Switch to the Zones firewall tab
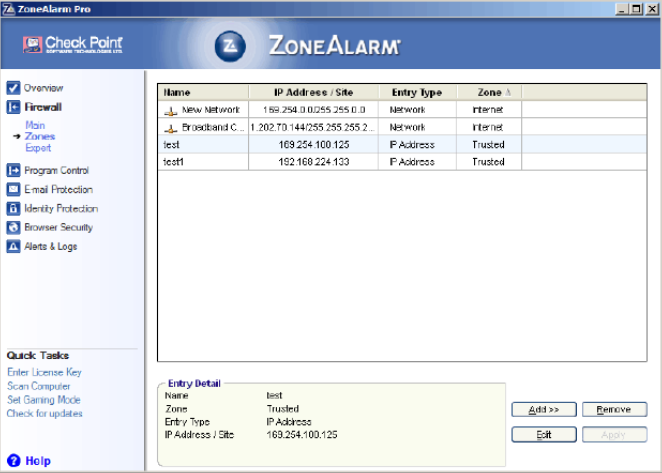The image size is (662, 473). (x=40, y=136)
